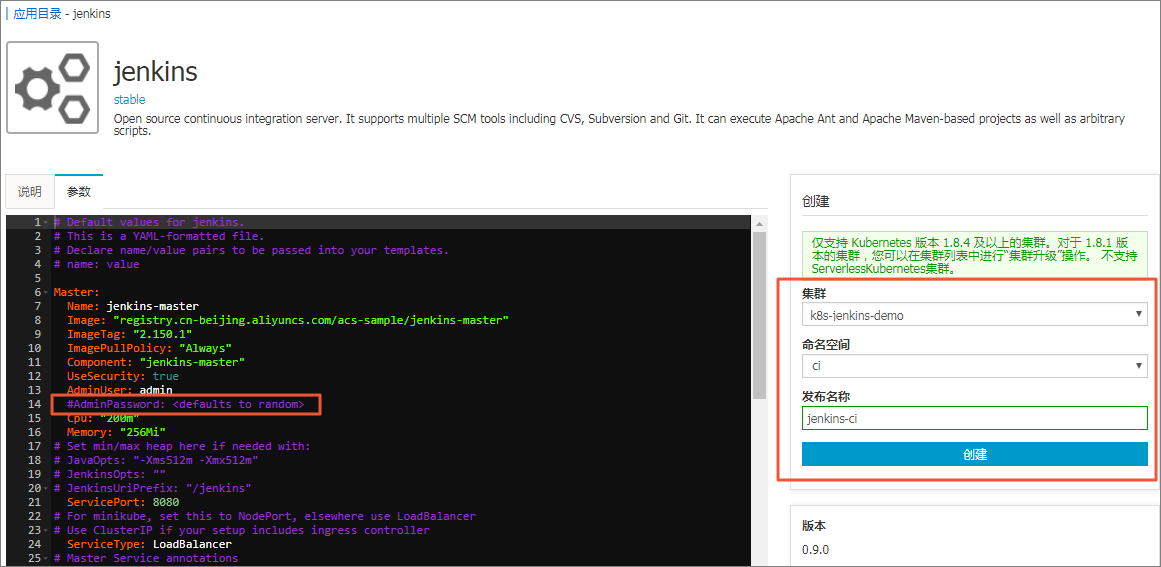Open the 集群 dropdown showing k8s-jenkins-demo
Viewport: 1161px width, 567px height.
pos(974,315)
